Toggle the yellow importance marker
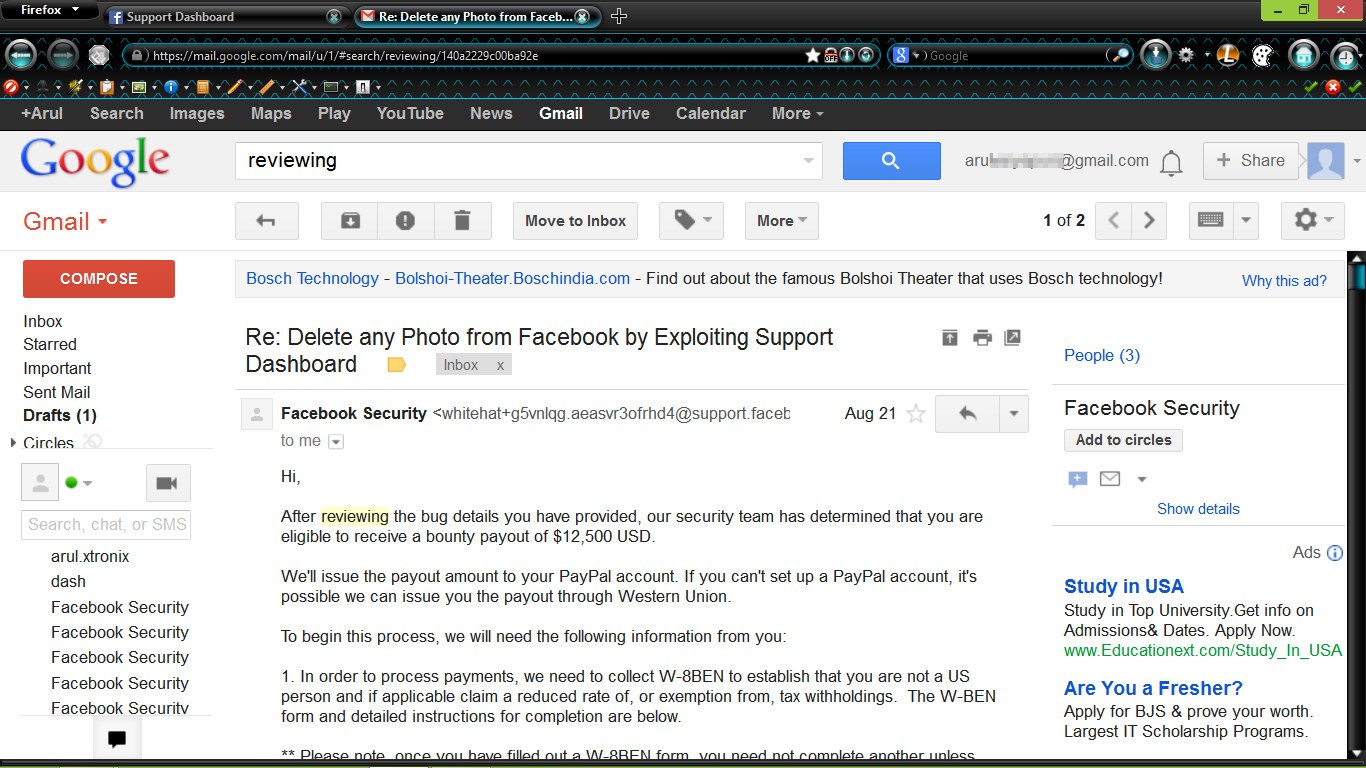This screenshot has width=1366, height=768. [396, 365]
